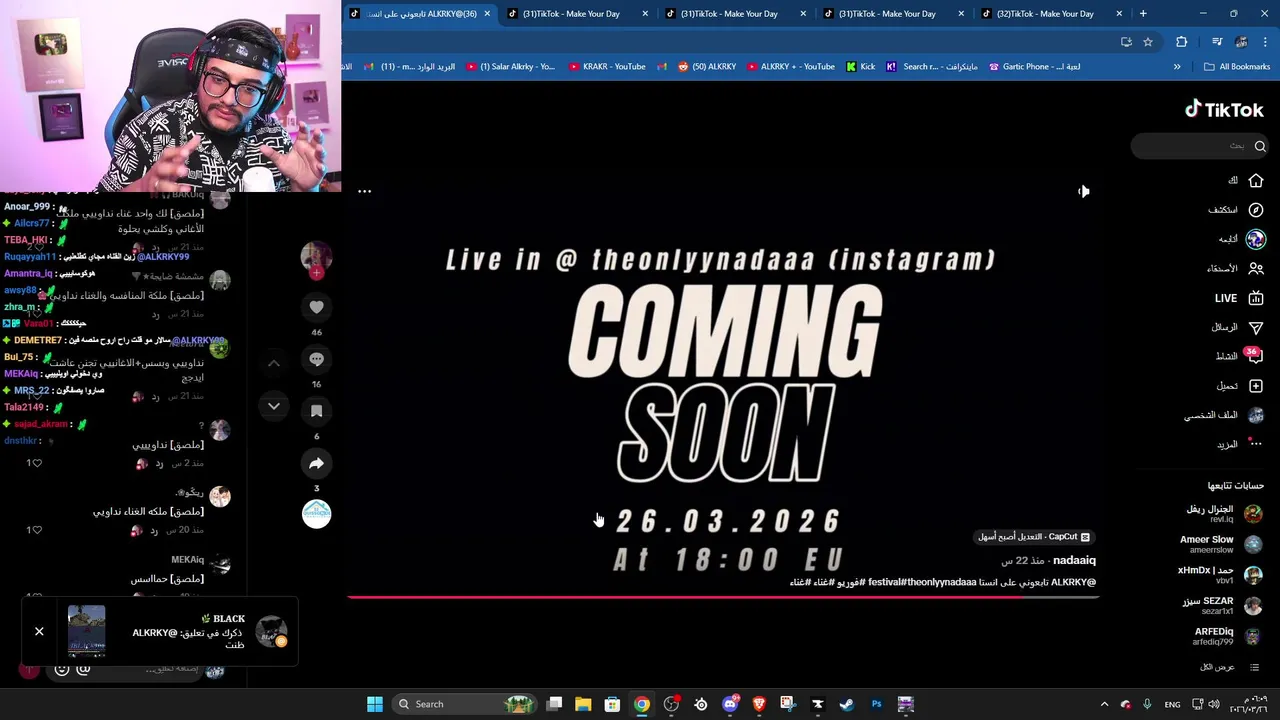Open the Friends people icon in sidebar
Viewport: 1280px width, 720px height.
1256,268
